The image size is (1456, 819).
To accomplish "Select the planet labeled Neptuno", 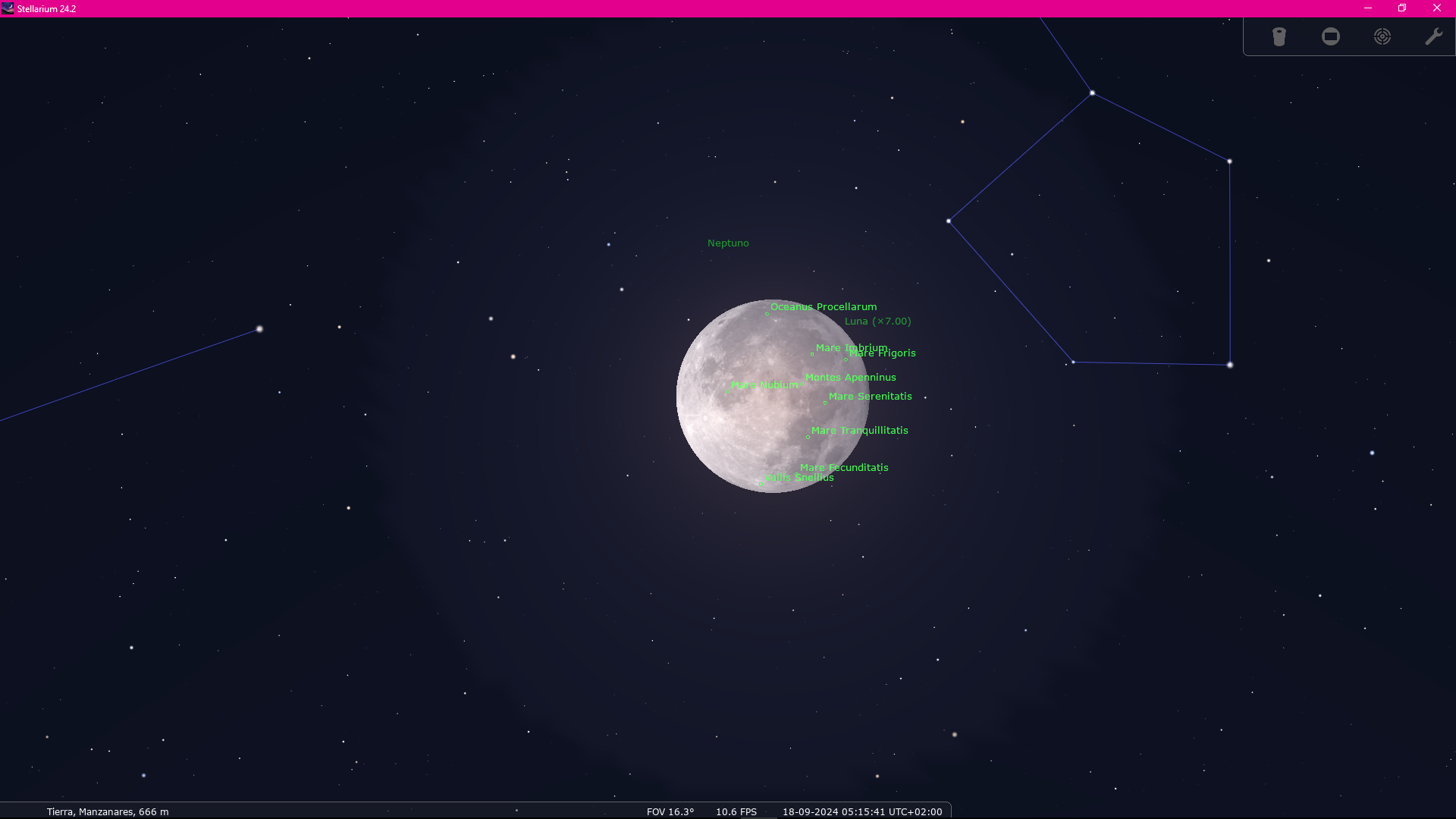I will point(728,243).
